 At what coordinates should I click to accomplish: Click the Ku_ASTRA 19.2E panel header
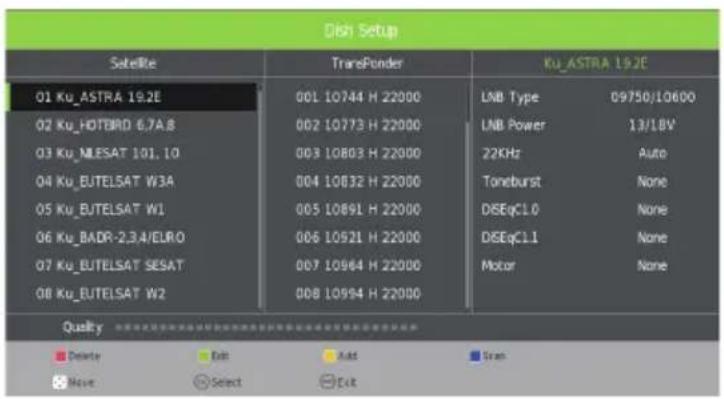pos(596,63)
